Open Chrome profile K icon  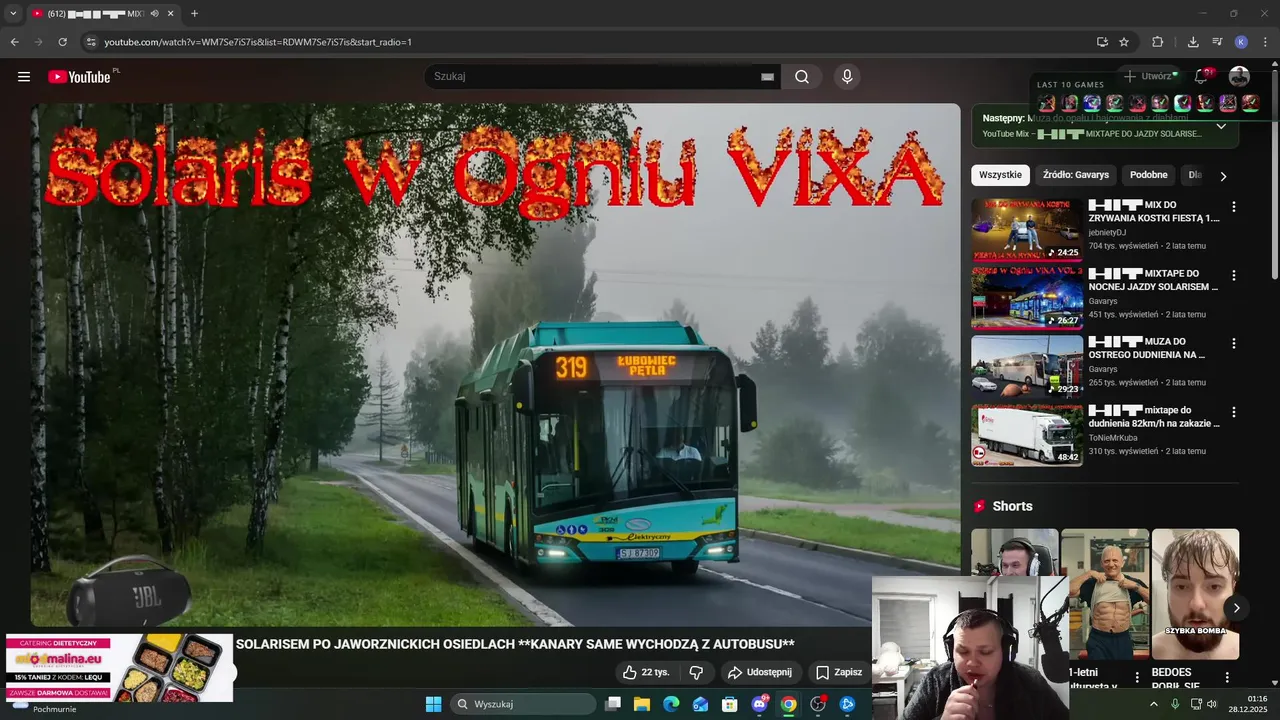(x=1241, y=42)
